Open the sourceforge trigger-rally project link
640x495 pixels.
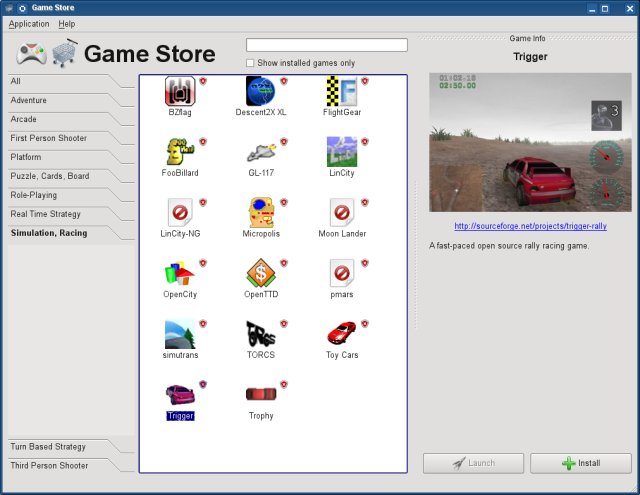point(530,226)
